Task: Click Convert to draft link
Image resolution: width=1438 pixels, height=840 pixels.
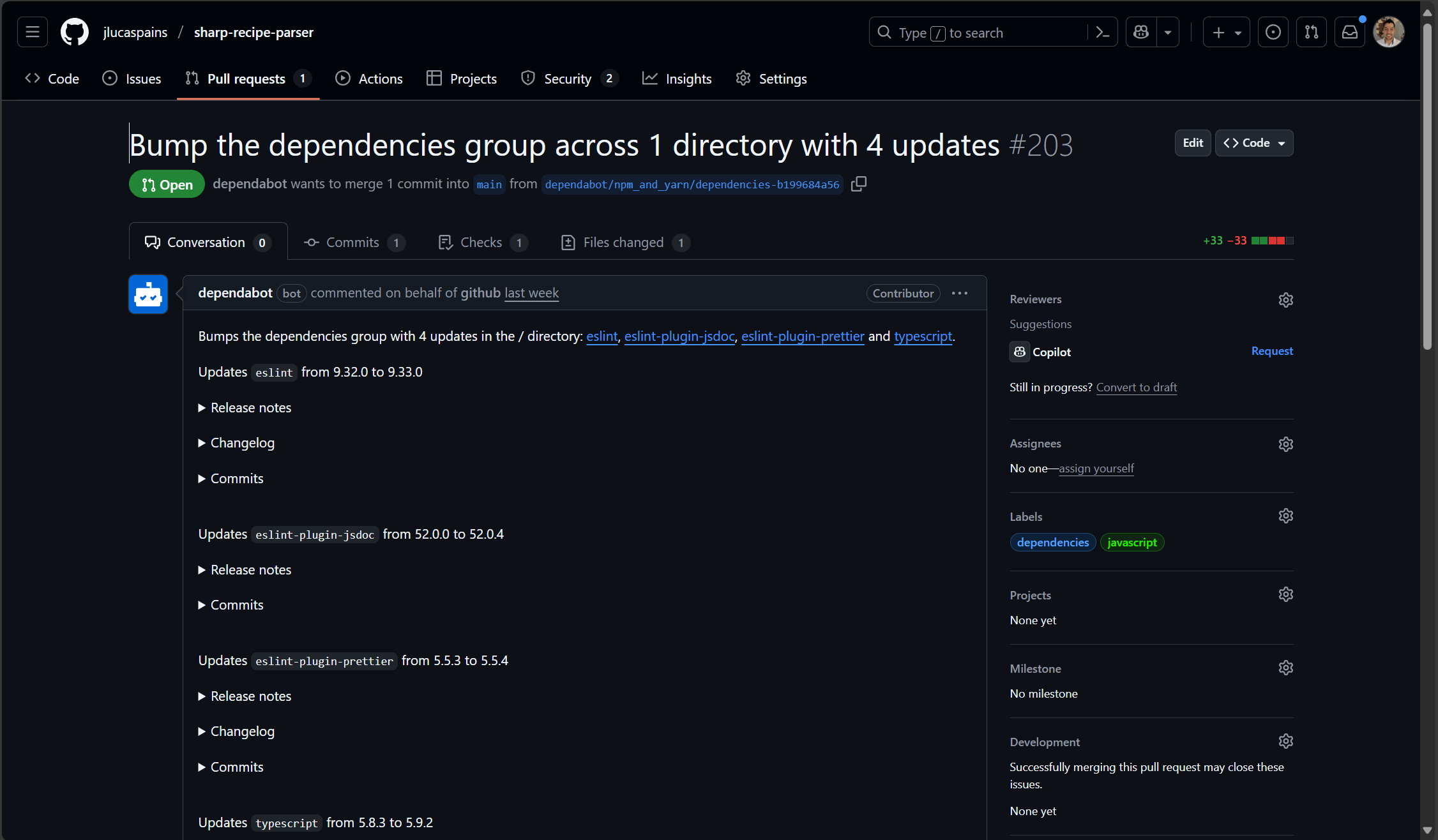Action: pos(1137,387)
